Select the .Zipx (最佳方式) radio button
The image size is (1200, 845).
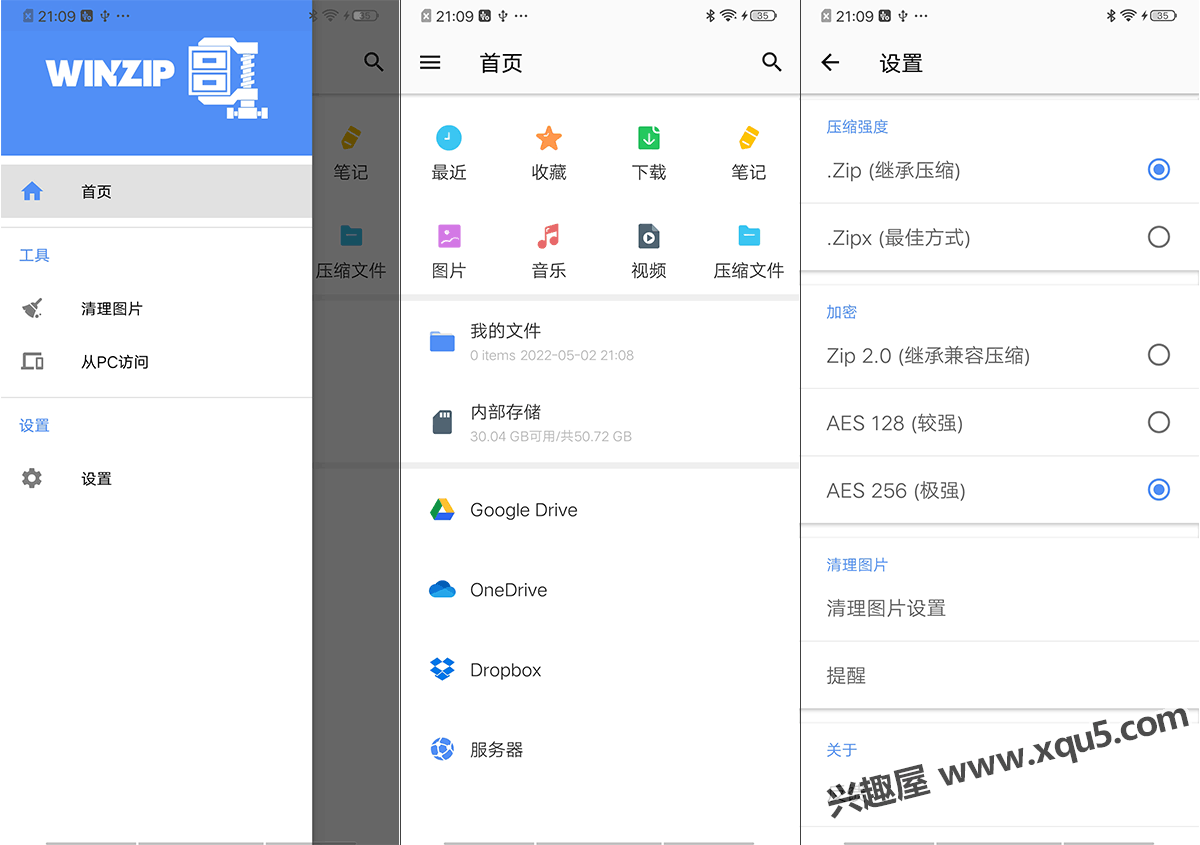point(1158,237)
